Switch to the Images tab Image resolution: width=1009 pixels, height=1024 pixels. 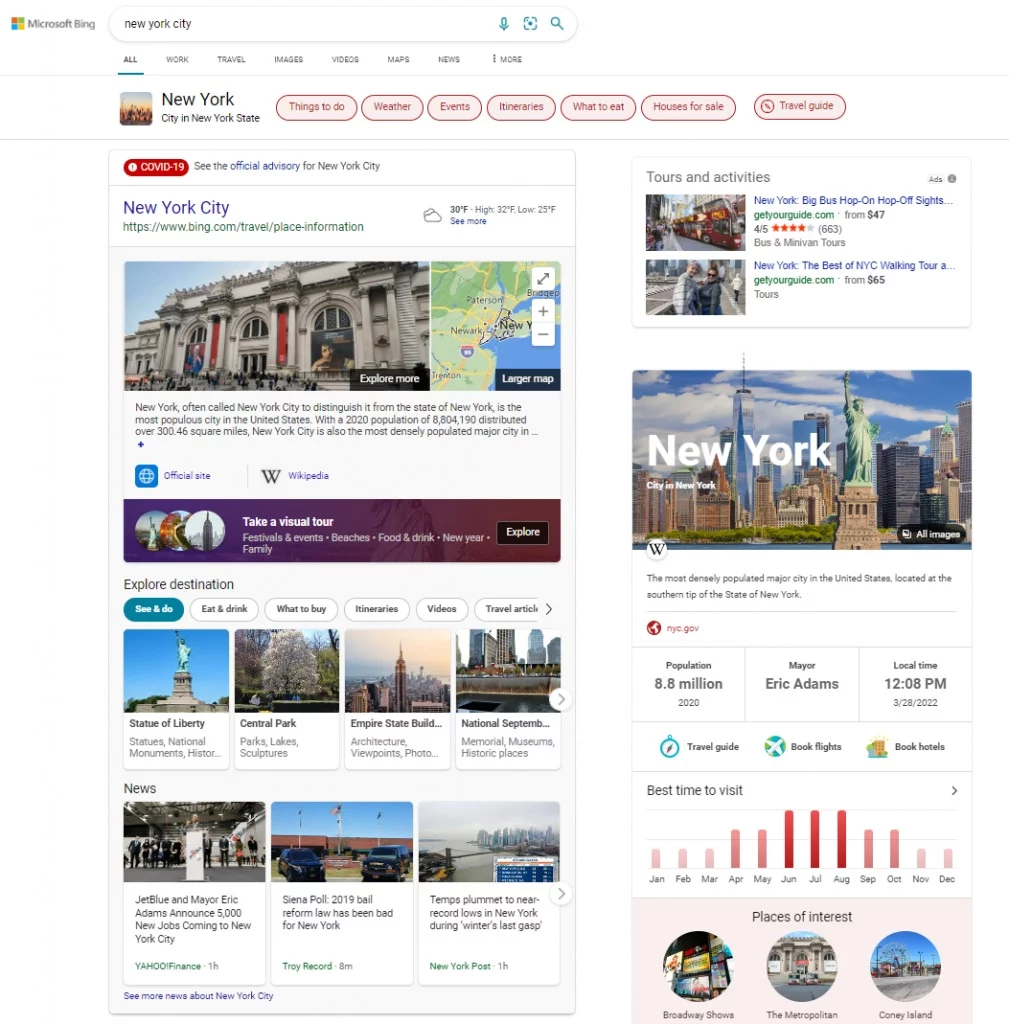(288, 60)
